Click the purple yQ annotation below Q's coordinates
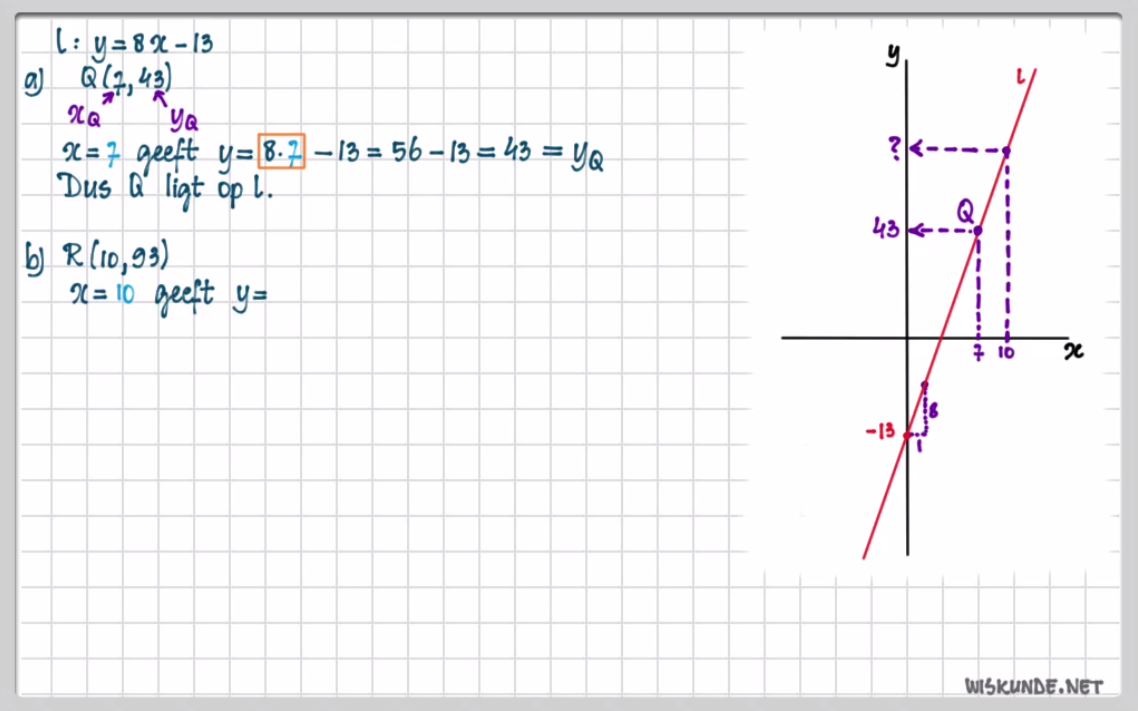This screenshot has height=711, width=1138. click(184, 118)
